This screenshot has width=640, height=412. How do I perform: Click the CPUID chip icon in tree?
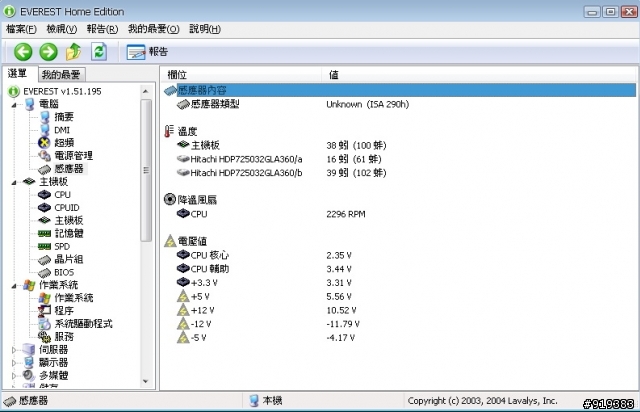44,207
